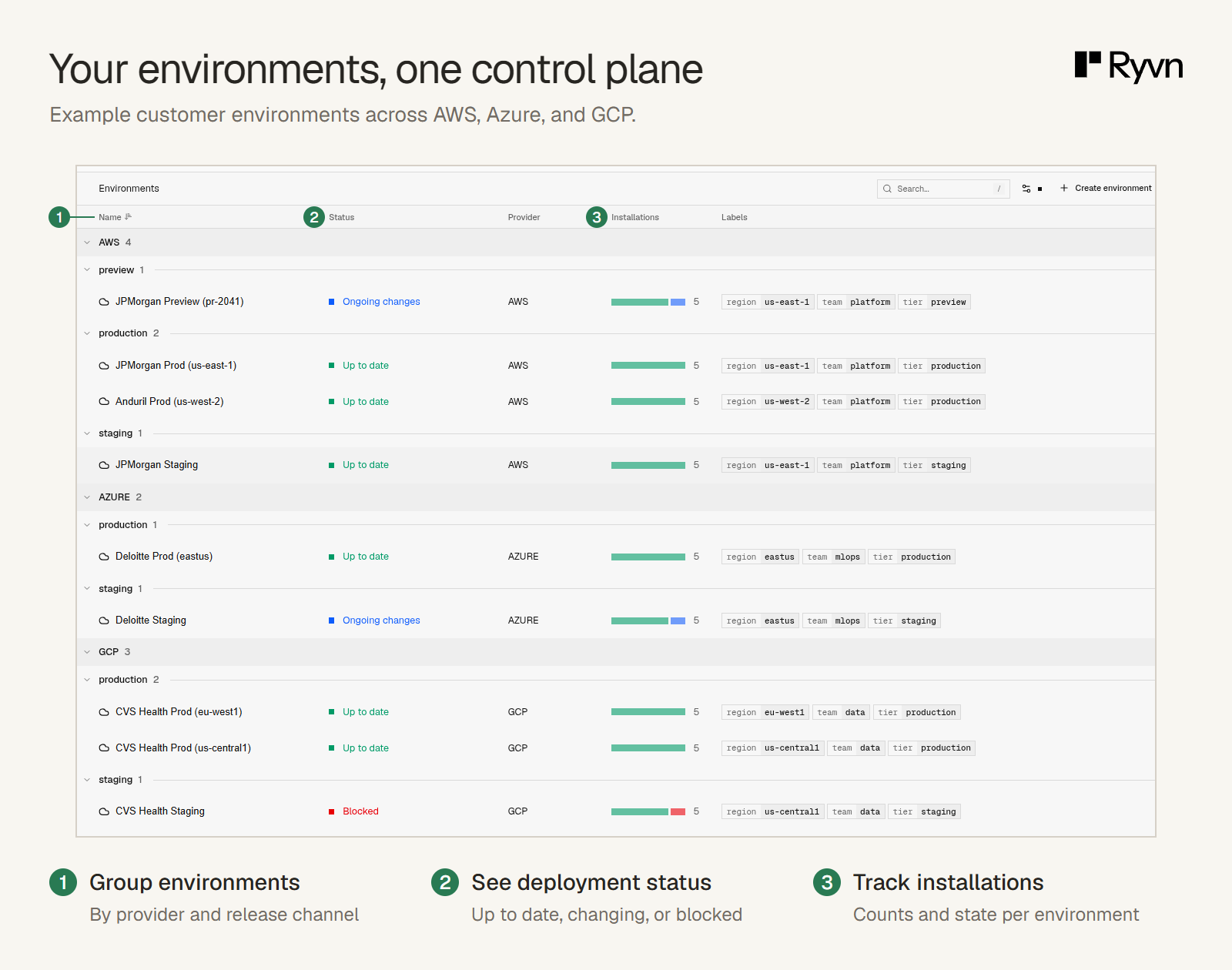The height and width of the screenshot is (970, 1232).
Task: Focus the Search input field
Action: 943,189
